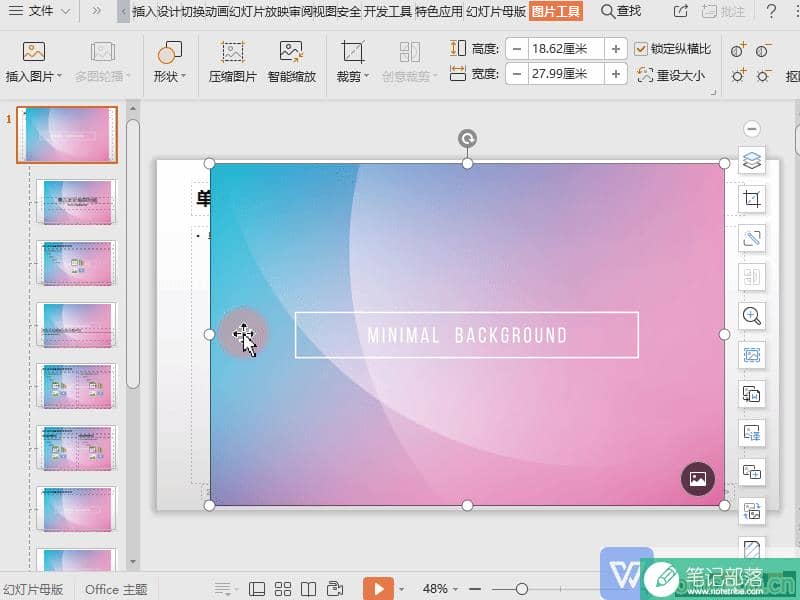Click the 查找 search button
This screenshot has height=600, width=800.
click(621, 11)
